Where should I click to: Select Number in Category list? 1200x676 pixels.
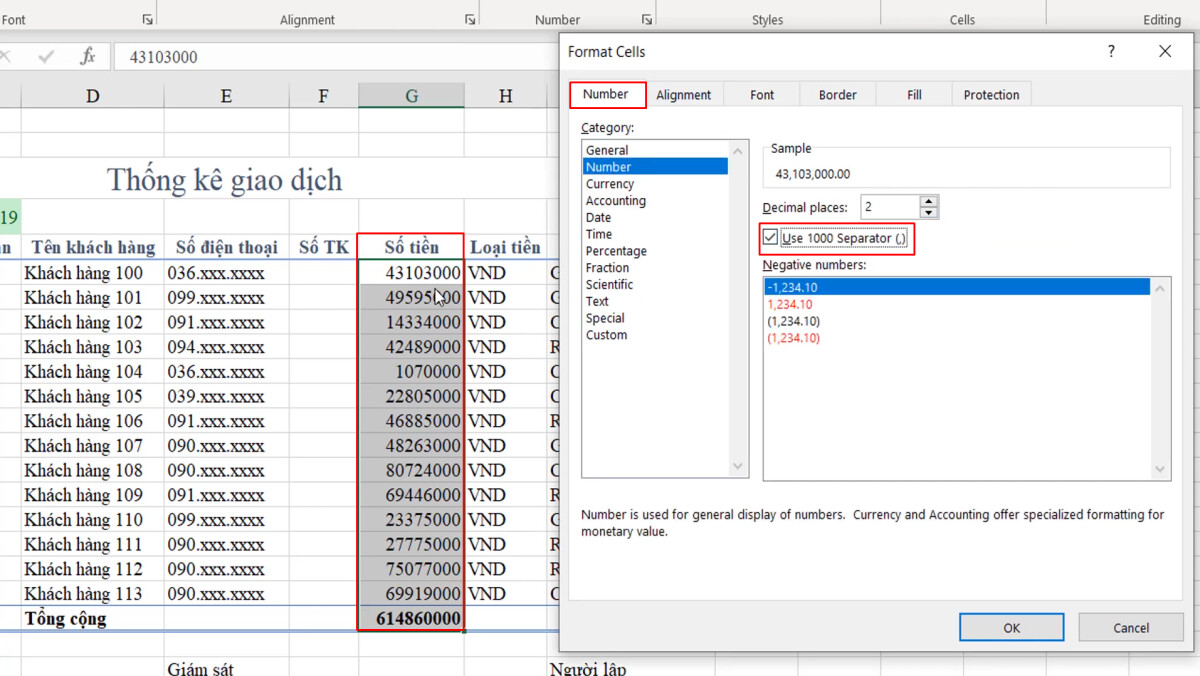[656, 167]
